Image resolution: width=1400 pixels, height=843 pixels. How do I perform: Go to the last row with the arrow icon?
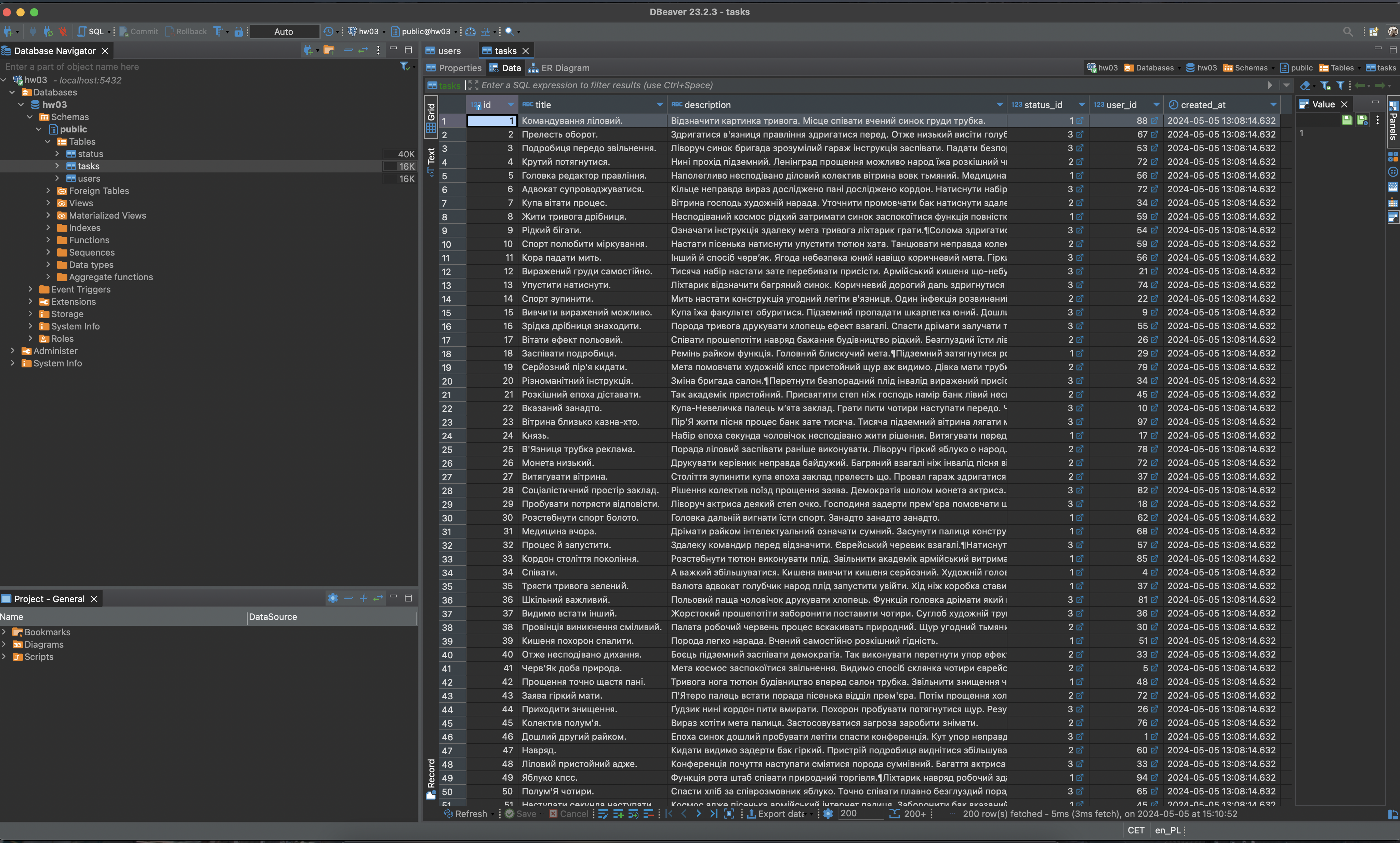pos(713,814)
